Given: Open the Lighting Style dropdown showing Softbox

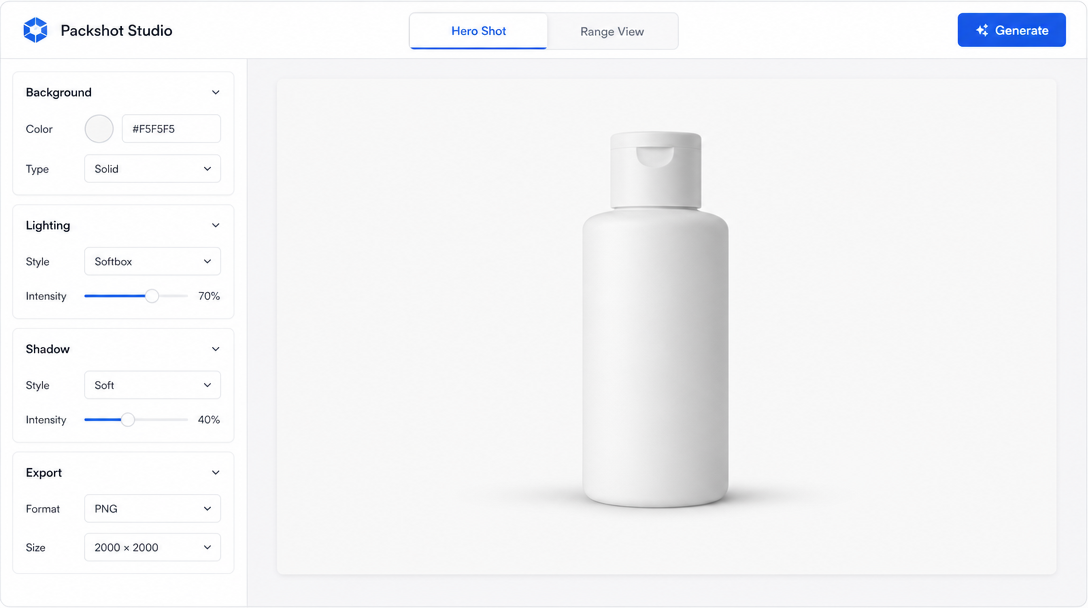Looking at the screenshot, I should (x=153, y=262).
